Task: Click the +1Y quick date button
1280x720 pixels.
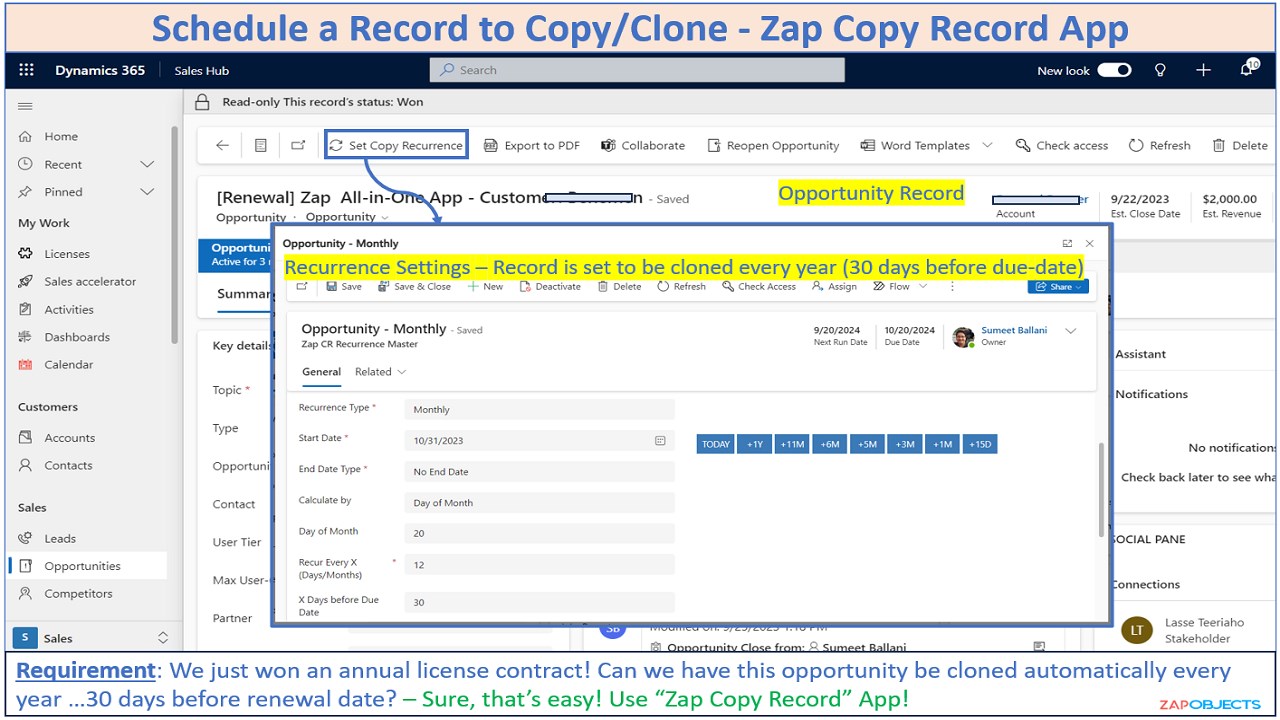Action: pos(755,444)
